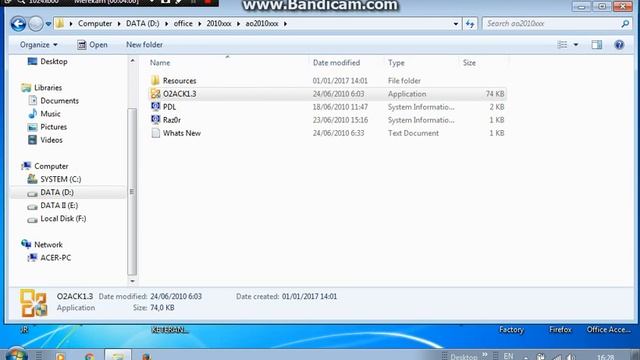Open the view options dropdown arrow

pyautogui.click(x=576, y=44)
